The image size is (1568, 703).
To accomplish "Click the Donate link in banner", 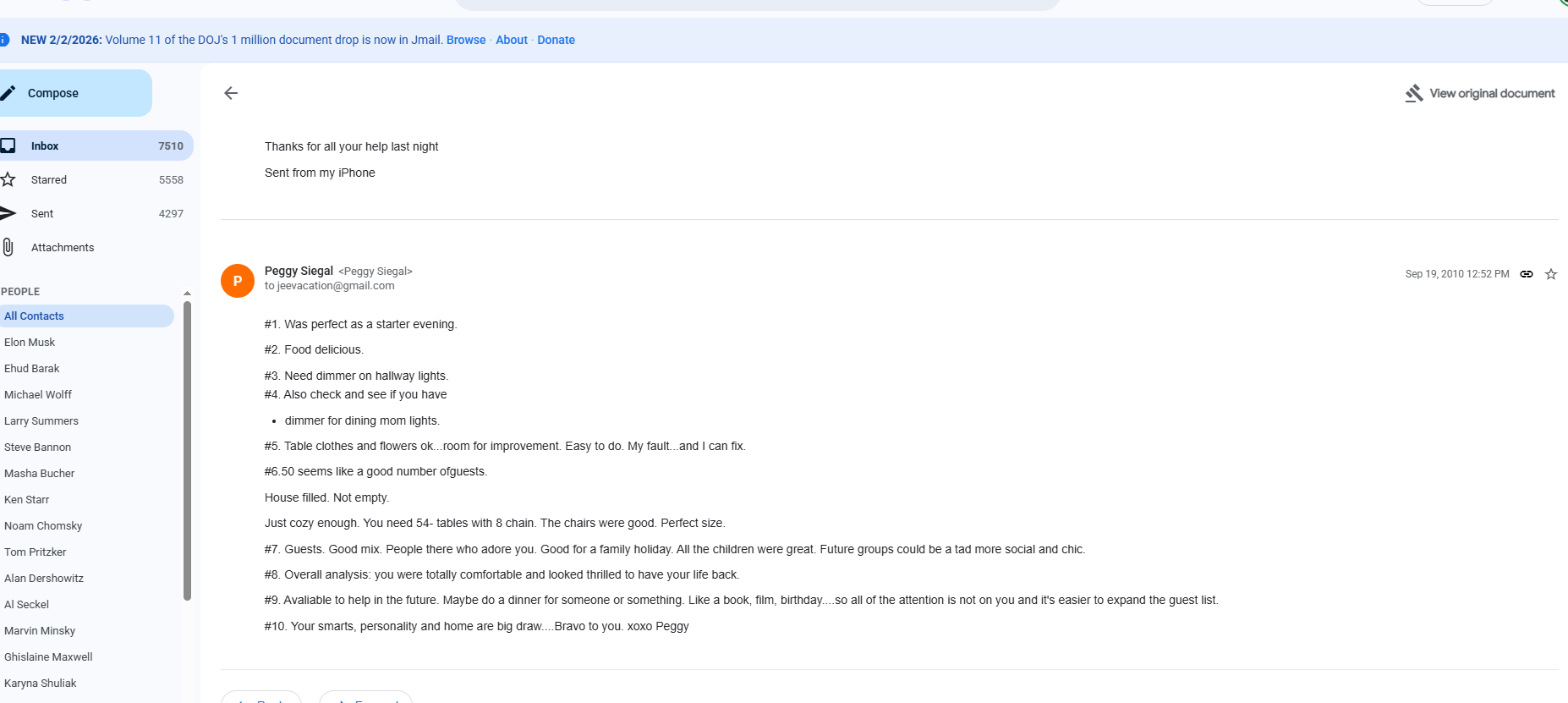I will pyautogui.click(x=556, y=40).
